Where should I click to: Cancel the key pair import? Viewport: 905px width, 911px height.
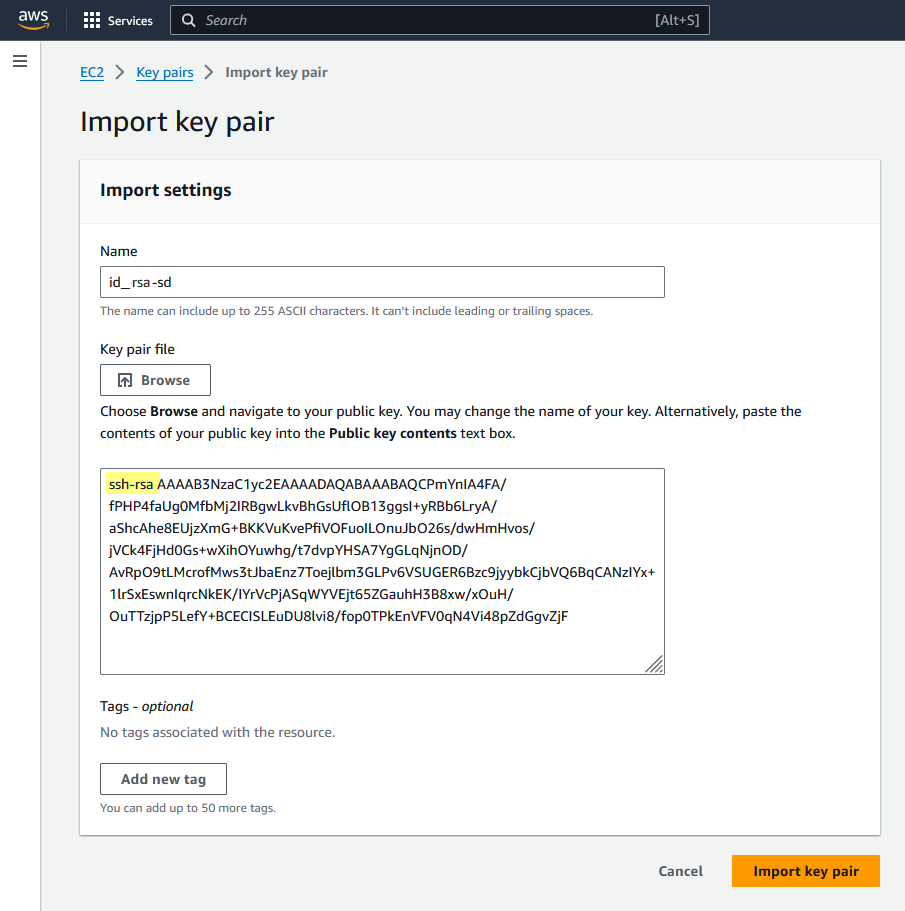[x=680, y=871]
